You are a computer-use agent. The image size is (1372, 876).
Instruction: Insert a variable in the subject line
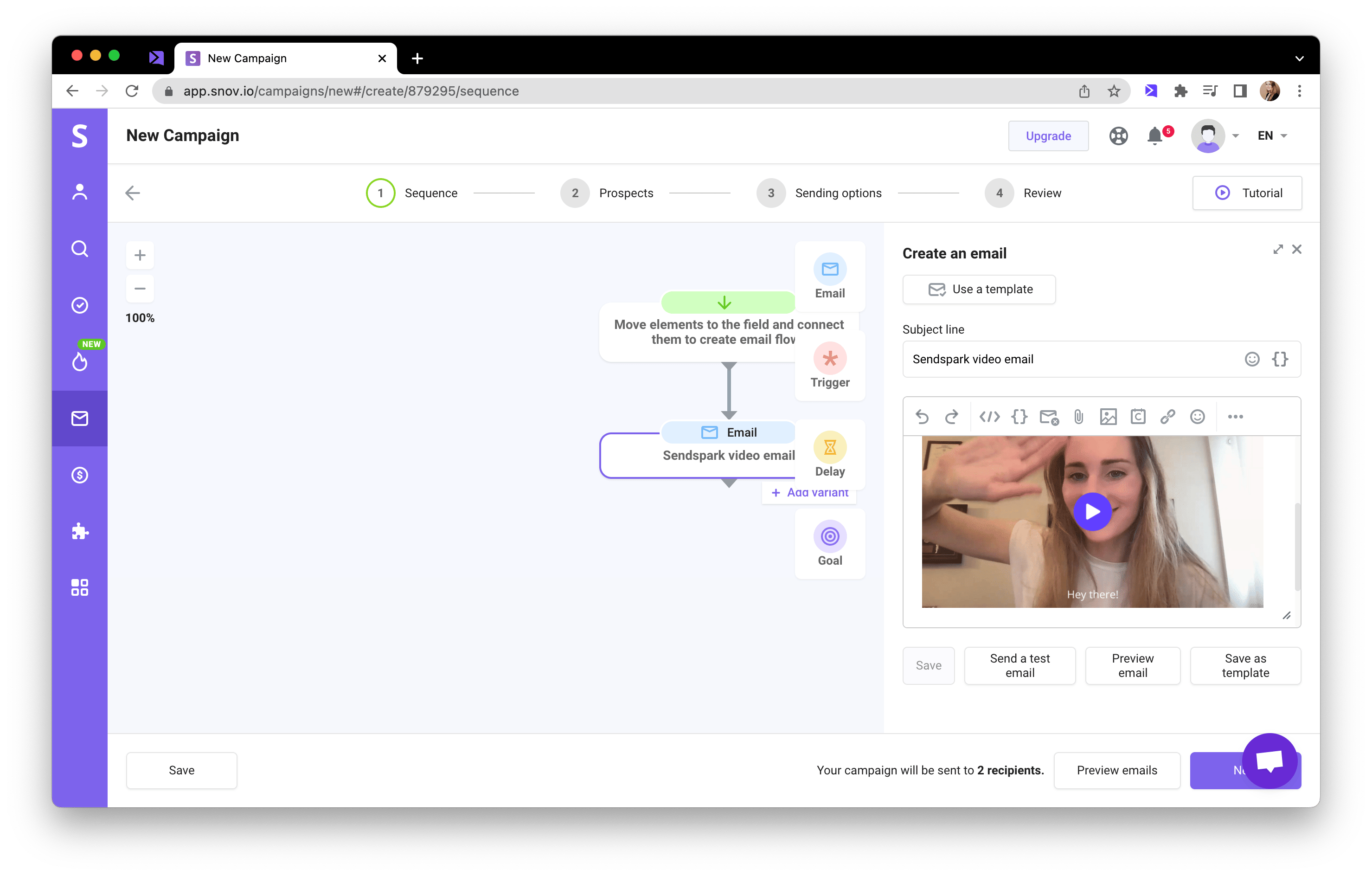1280,359
